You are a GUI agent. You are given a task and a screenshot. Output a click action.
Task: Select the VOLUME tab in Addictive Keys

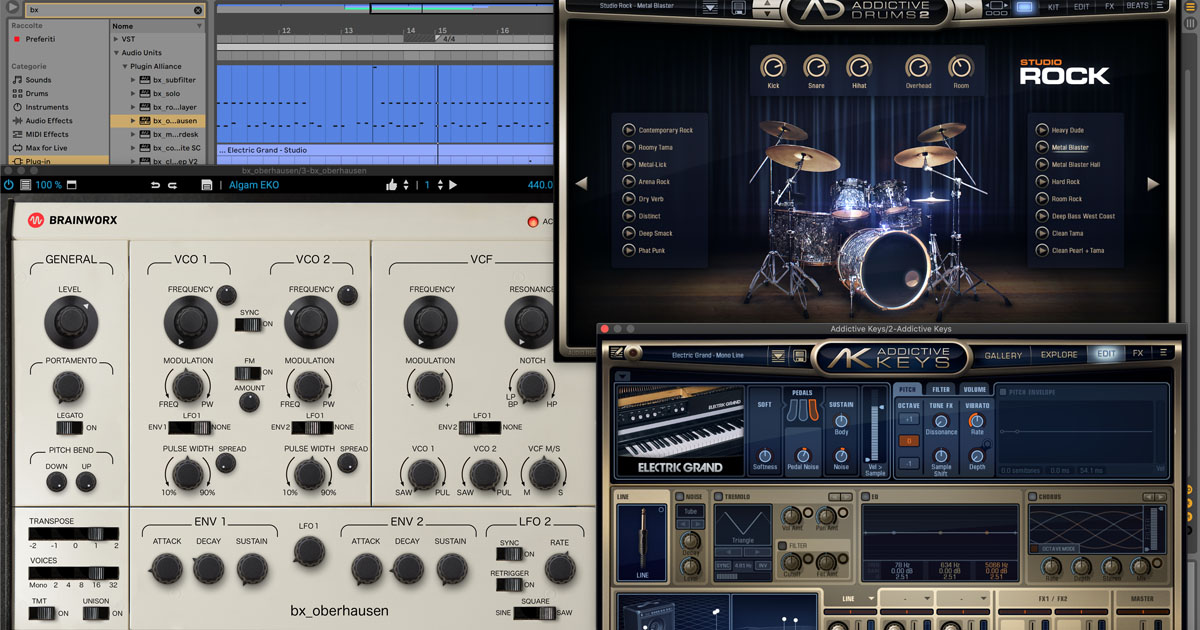tap(974, 390)
